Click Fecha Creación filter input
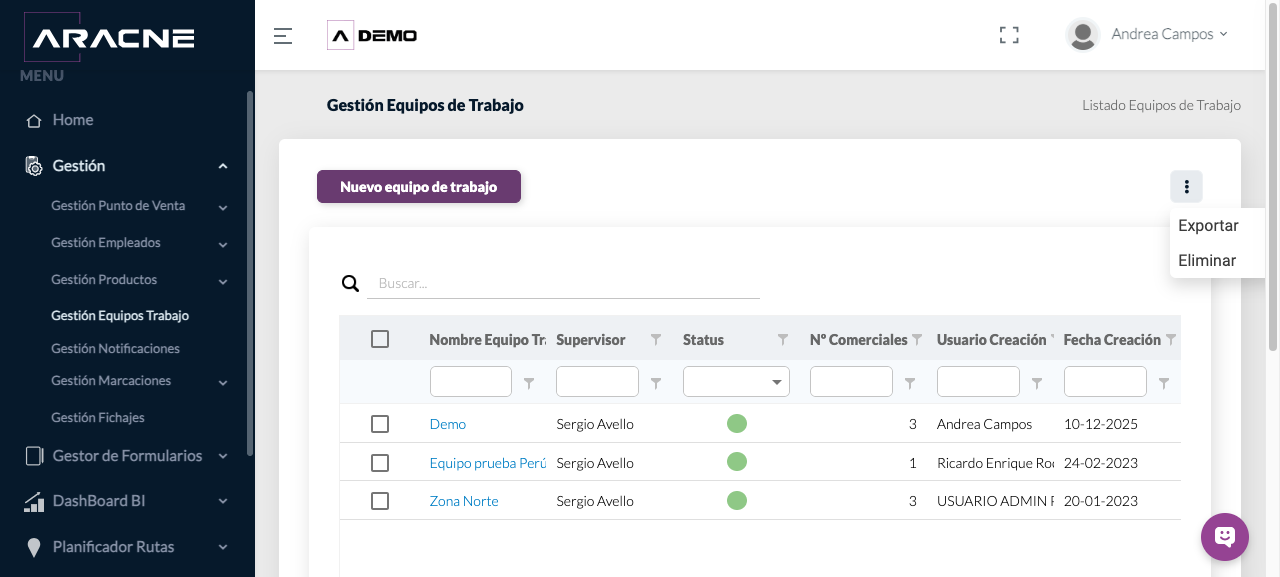Viewport: 1280px width, 577px height. [x=1105, y=382]
